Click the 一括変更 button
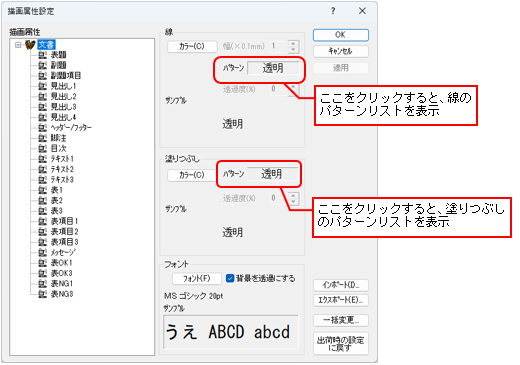Image resolution: width=520 pixels, height=365 pixels. [x=341, y=321]
